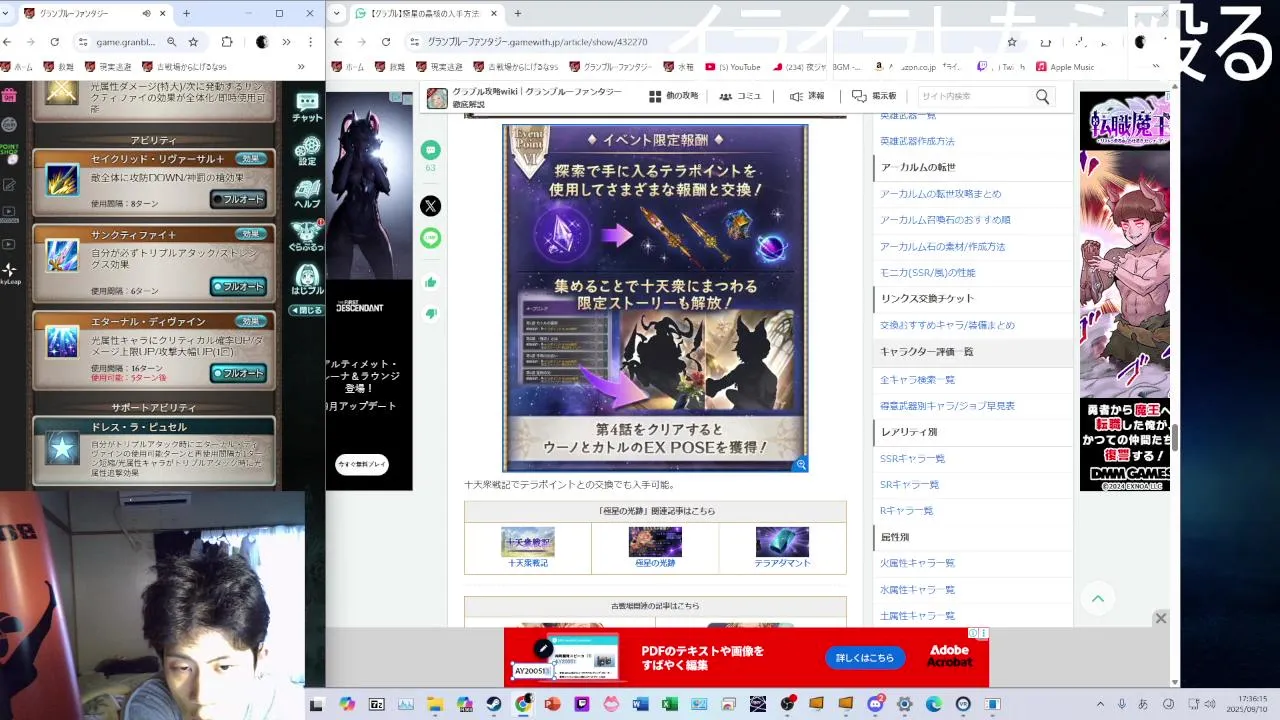
Task: Close the Adobe Acrobat banner ad
Action: [x=1160, y=618]
